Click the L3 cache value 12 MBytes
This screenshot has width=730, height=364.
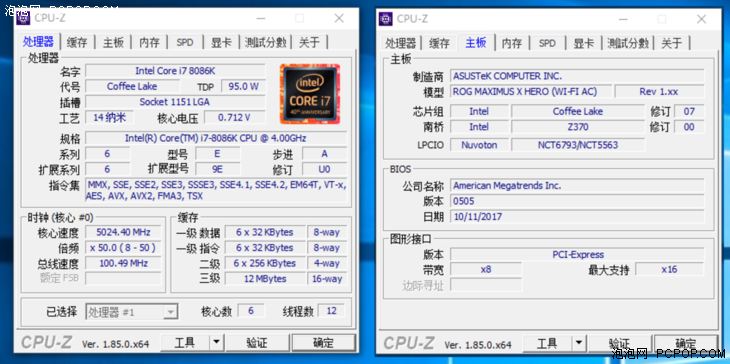[265, 279]
